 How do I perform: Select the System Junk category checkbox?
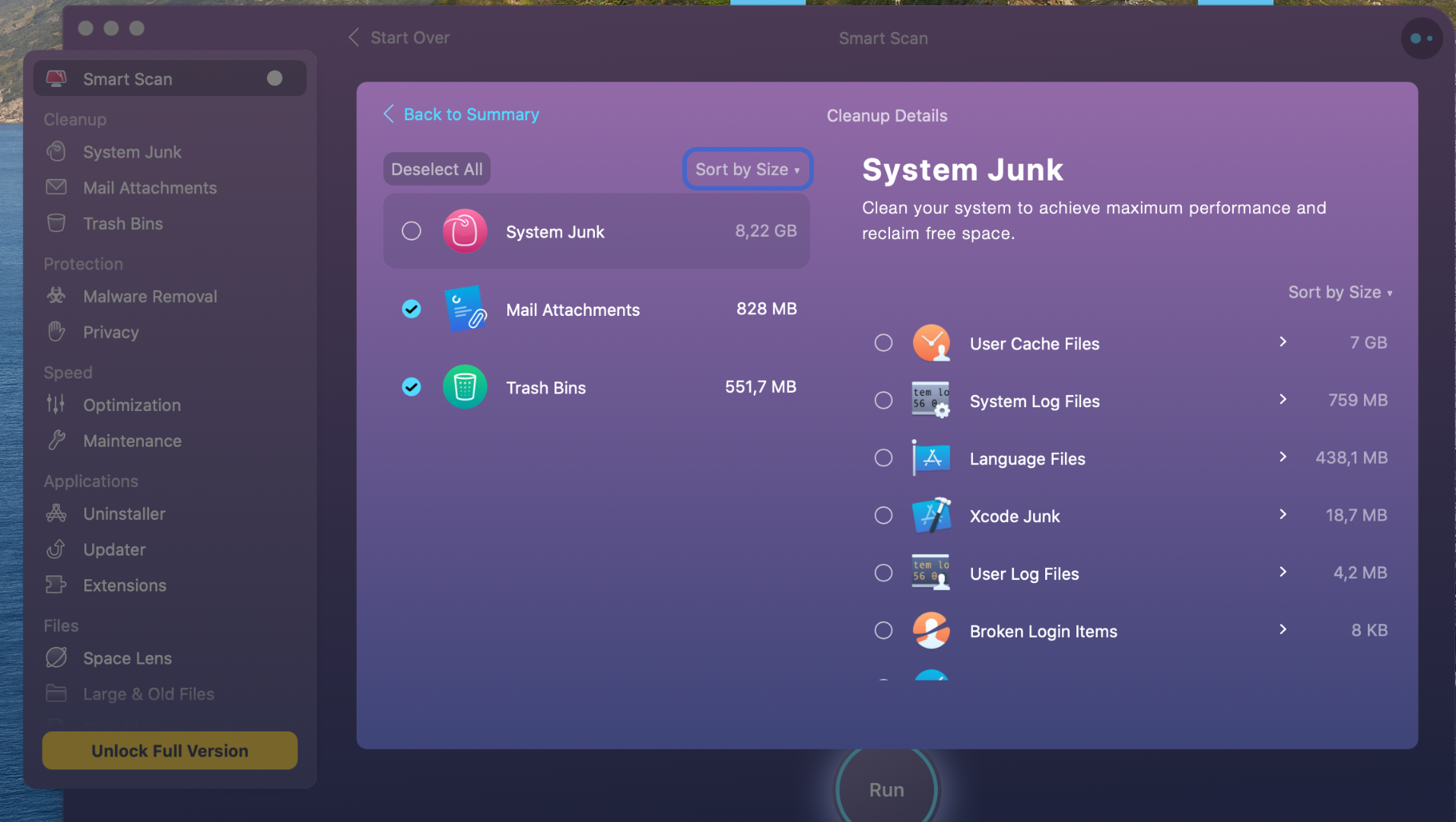click(412, 231)
